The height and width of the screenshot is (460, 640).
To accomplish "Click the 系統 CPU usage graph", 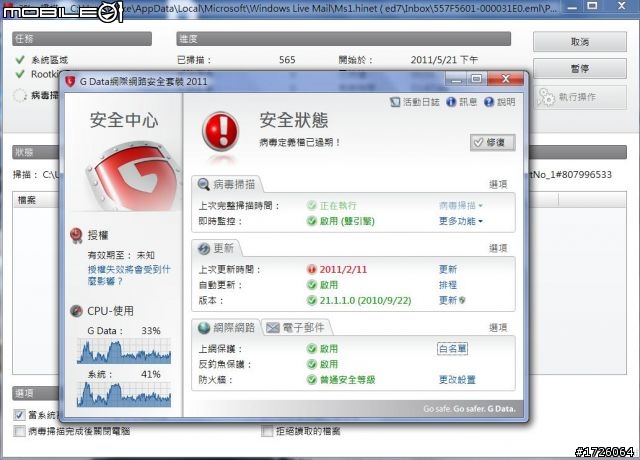I will [x=124, y=394].
